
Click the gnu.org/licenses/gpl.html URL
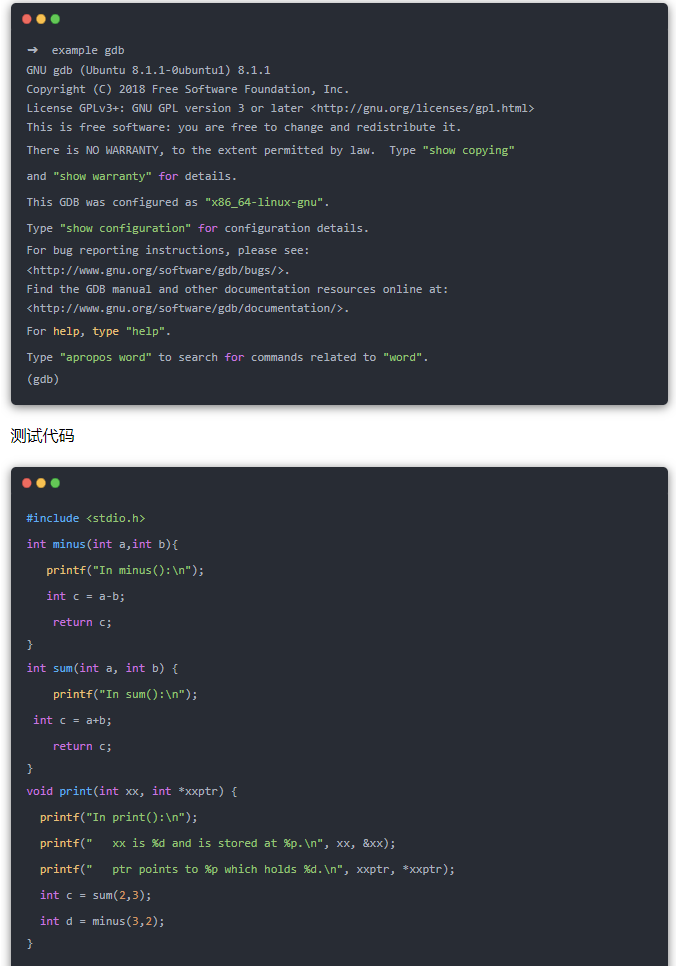[423, 108]
